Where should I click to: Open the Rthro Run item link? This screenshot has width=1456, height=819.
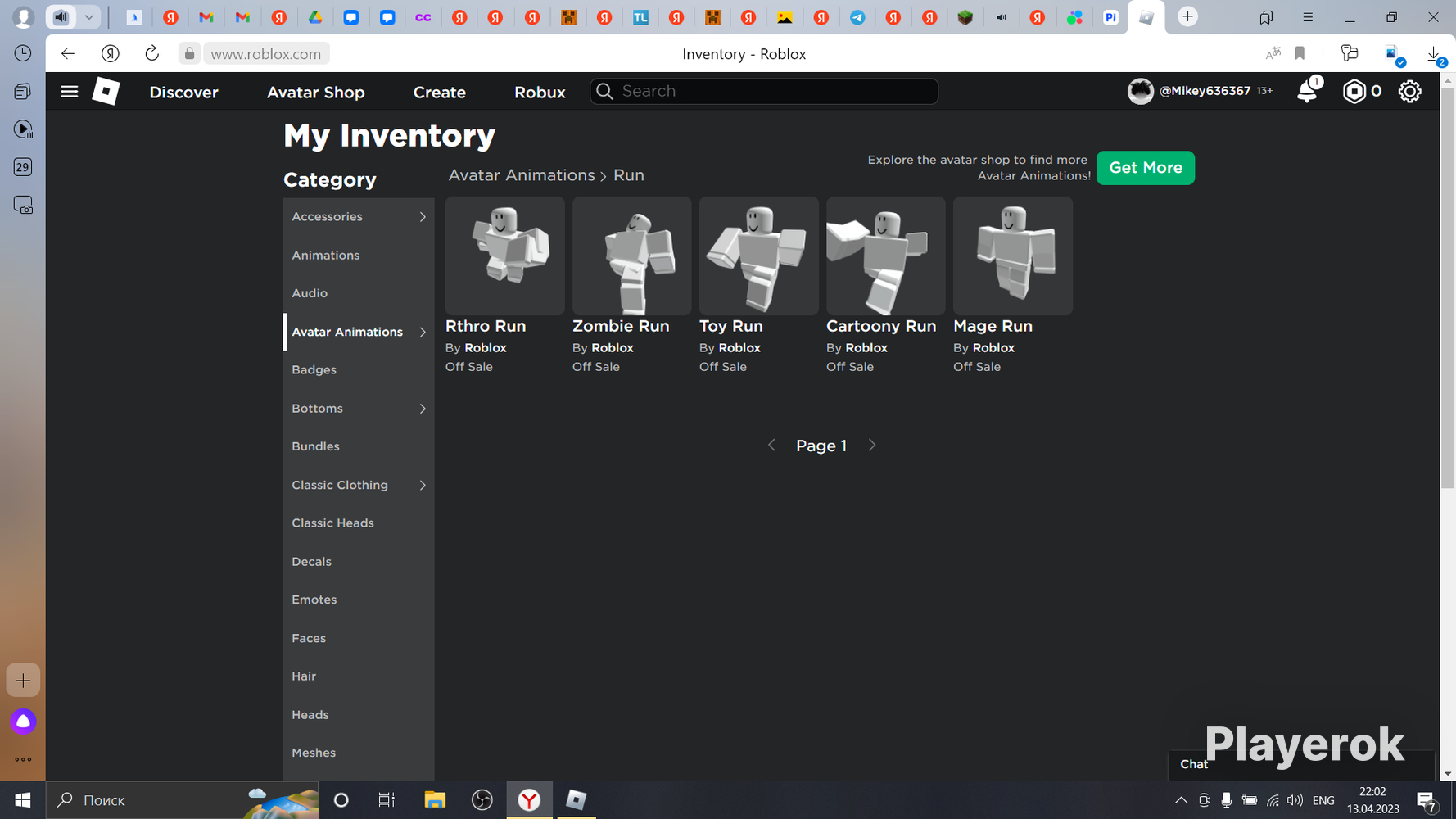click(486, 326)
